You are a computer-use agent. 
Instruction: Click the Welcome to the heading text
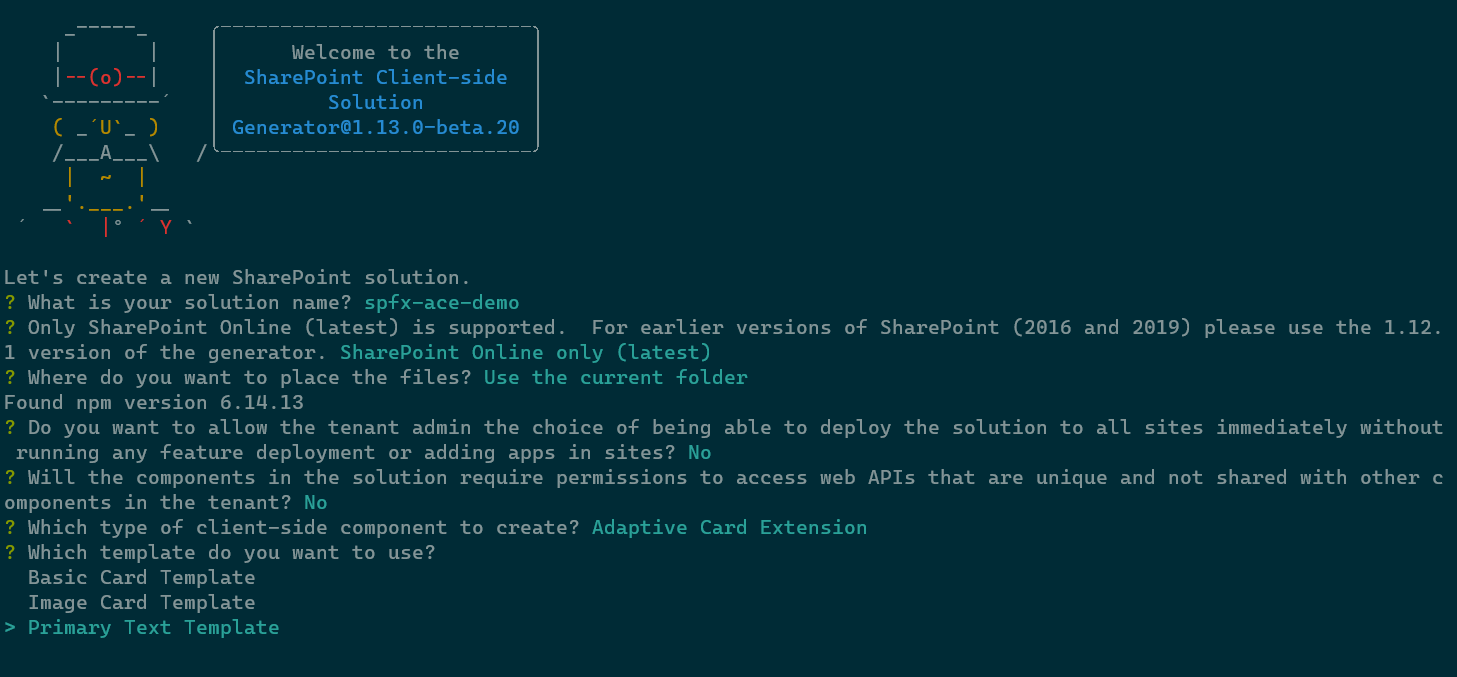pyautogui.click(x=375, y=53)
